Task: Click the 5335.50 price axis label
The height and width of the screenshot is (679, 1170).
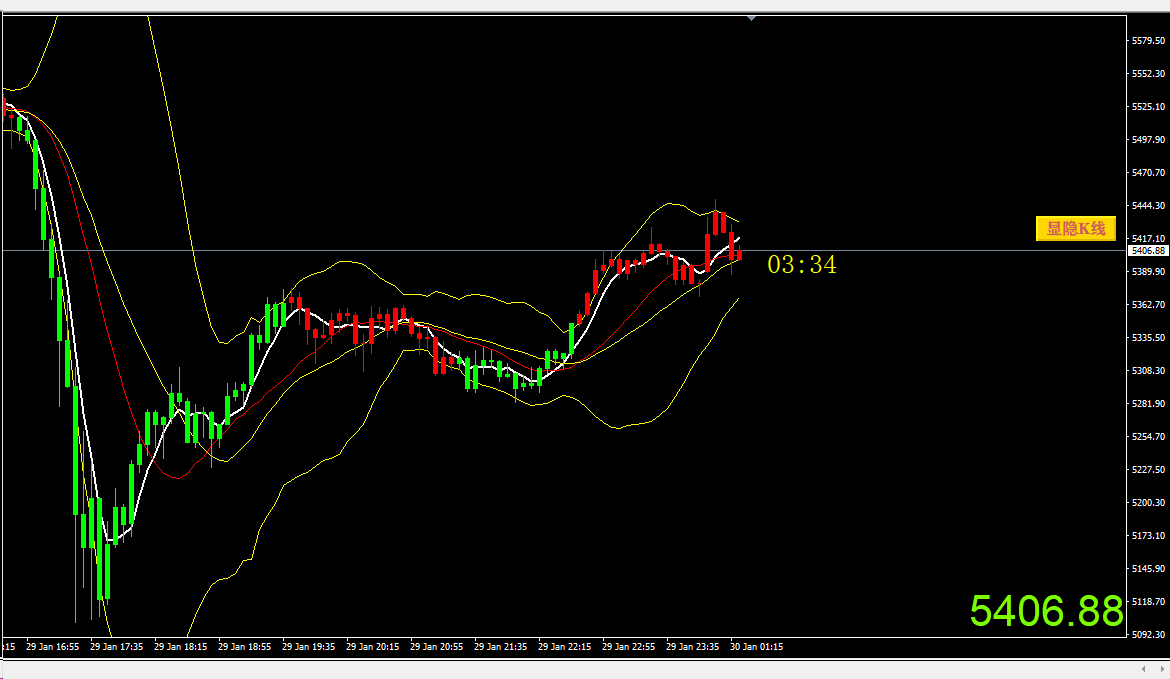Action: coord(1148,337)
